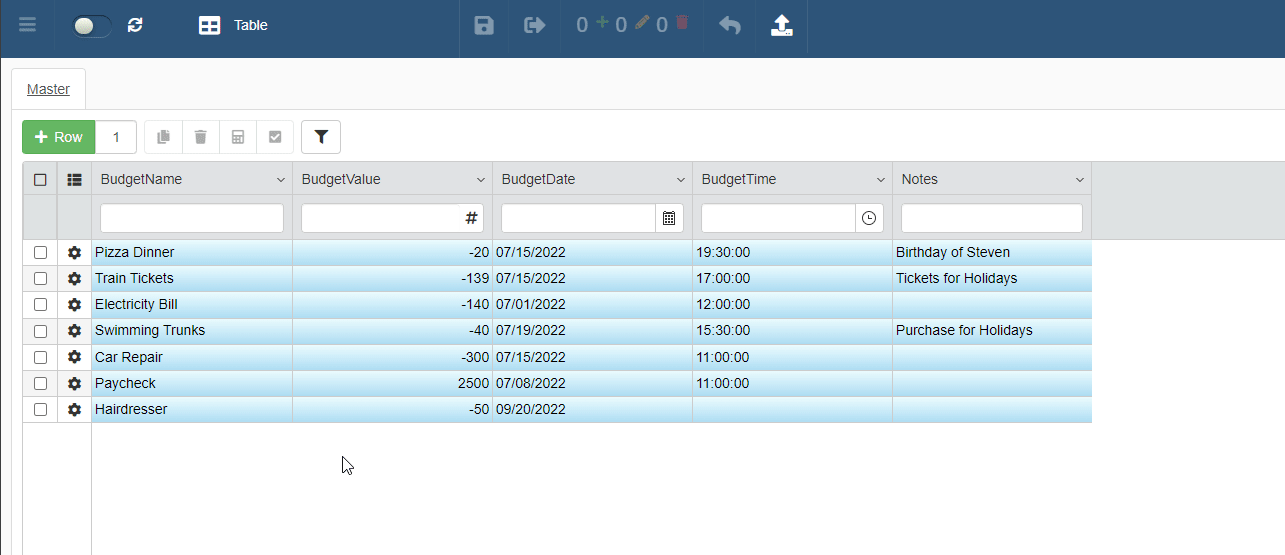Click the undo arrow icon
This screenshot has height=555, width=1285.
pos(730,25)
